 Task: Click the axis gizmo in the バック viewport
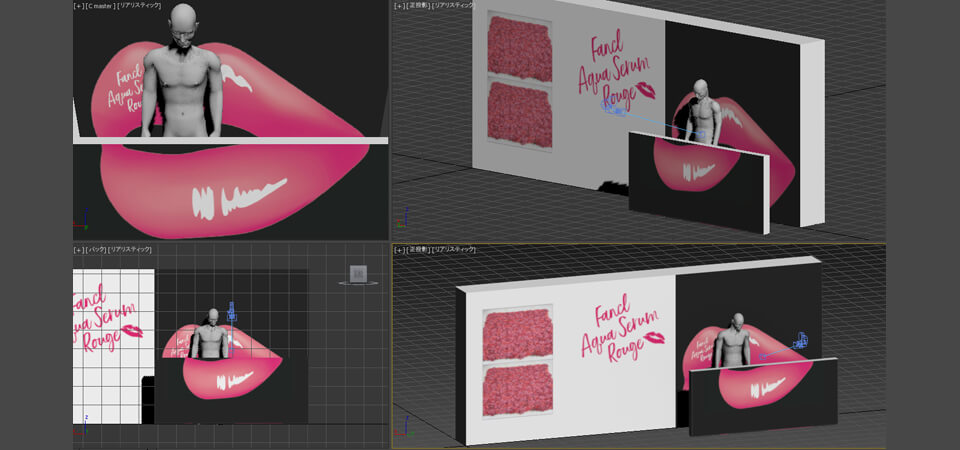[x=81, y=424]
